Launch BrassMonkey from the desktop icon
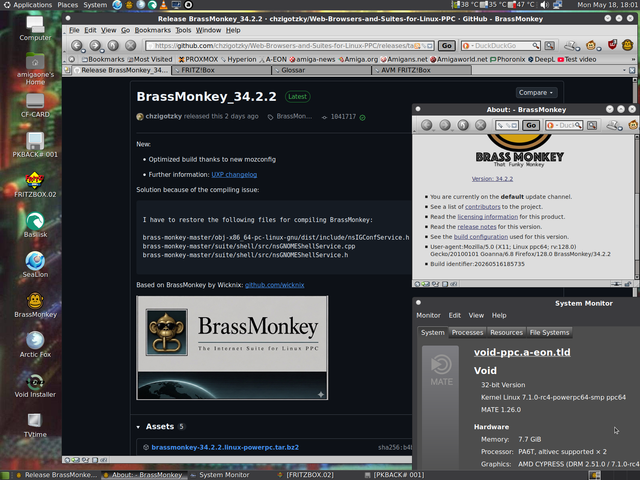Screen dimensions: 640x480 (35, 305)
